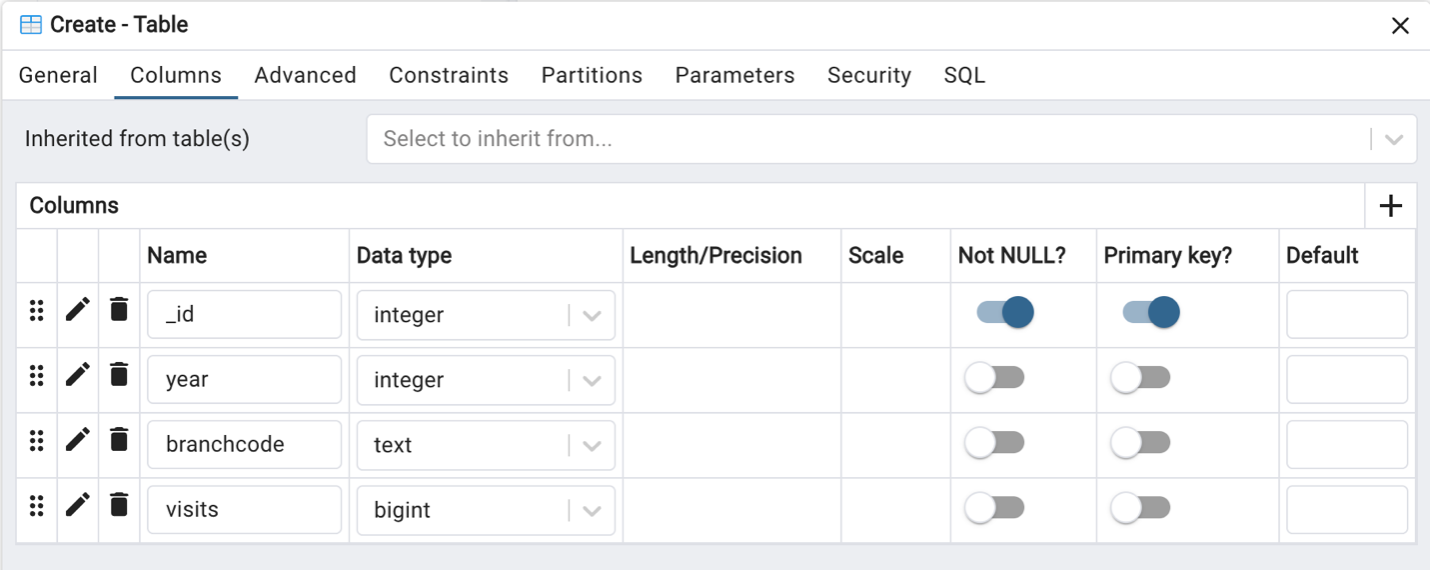The image size is (1430, 574).
Task: Enable Not NULL for year column
Action: pos(994,378)
